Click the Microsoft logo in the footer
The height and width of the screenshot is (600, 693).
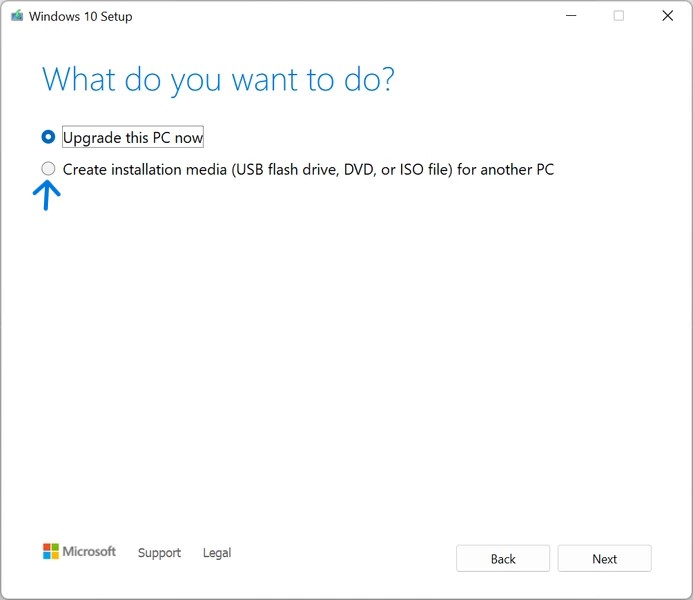coord(79,551)
